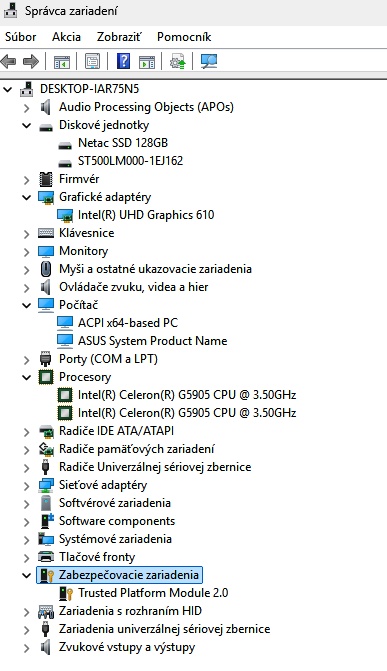Select Audio Processing Objects (APOs) label

(x=146, y=107)
